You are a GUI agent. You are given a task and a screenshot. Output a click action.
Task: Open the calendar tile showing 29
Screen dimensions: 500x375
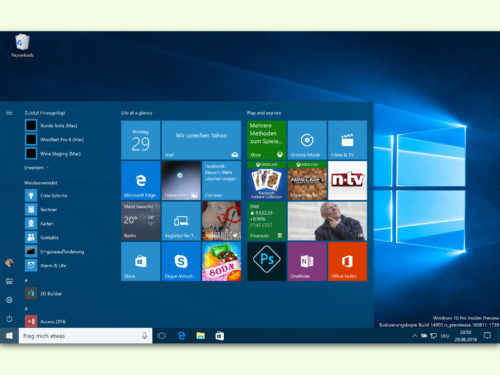tap(140, 140)
